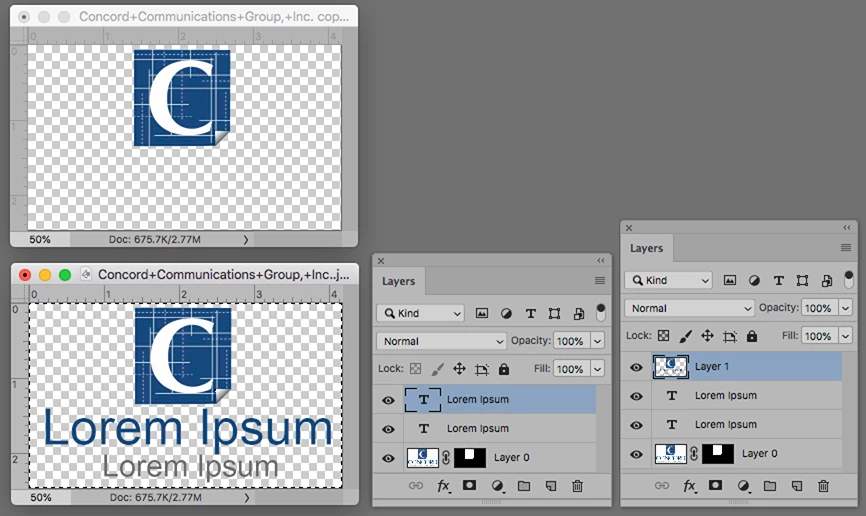Screen dimensions: 866x516
Task: Create adjustment layer in right panel
Action: click(743, 486)
